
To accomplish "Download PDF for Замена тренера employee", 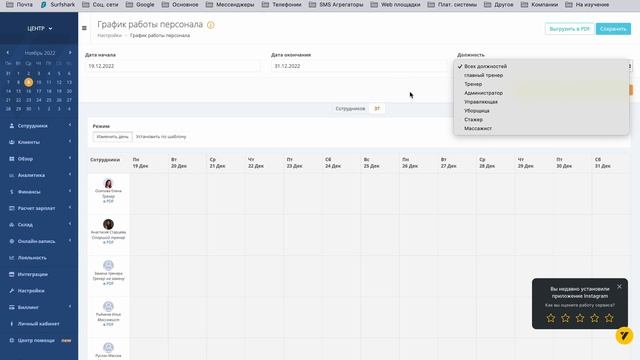I will (x=108, y=284).
